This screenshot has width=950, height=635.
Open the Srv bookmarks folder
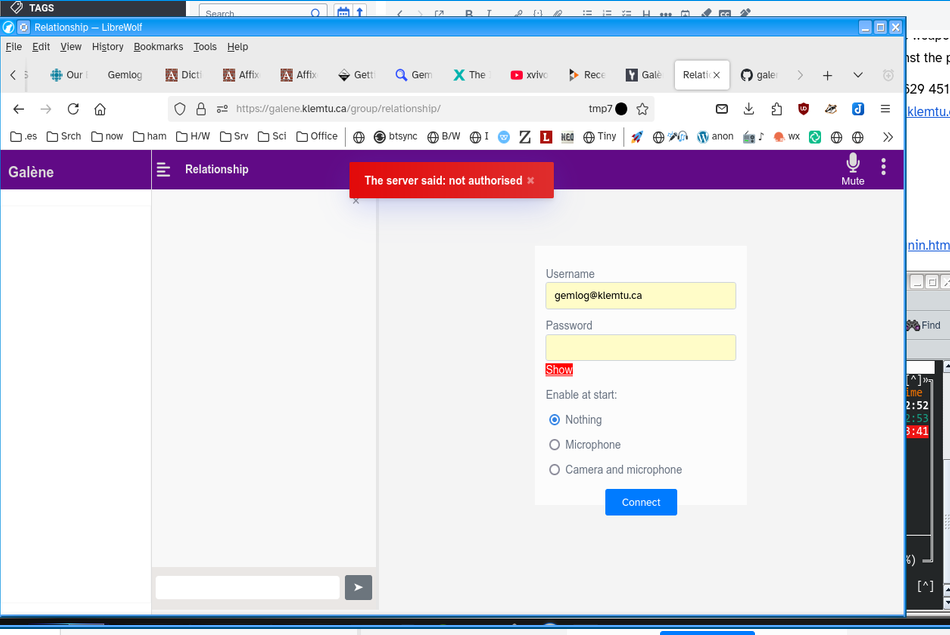(234, 137)
